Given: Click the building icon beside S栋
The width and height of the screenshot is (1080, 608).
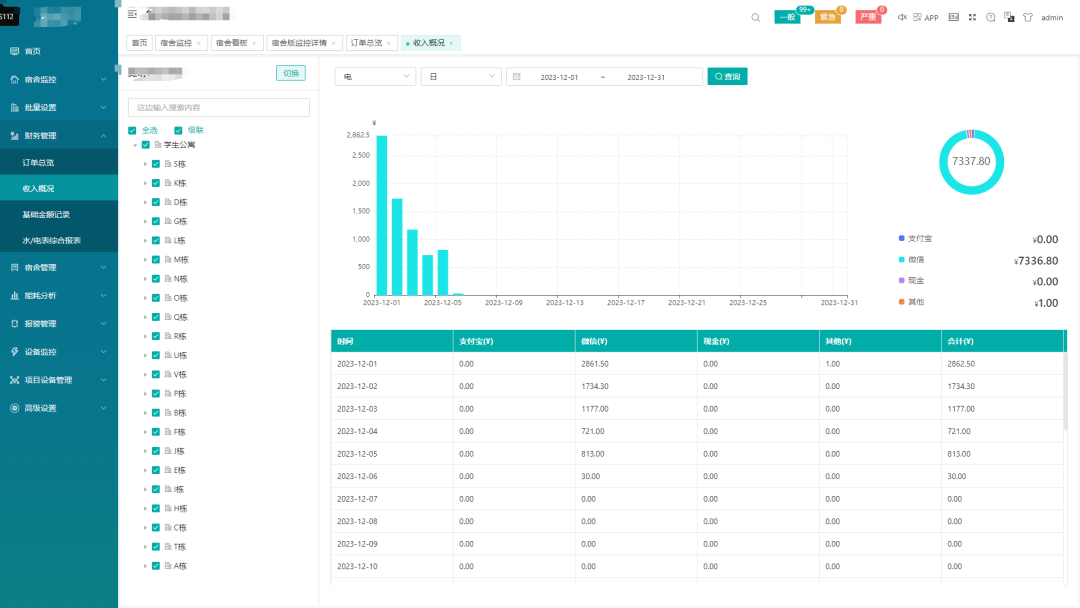Looking at the screenshot, I should tap(168, 164).
